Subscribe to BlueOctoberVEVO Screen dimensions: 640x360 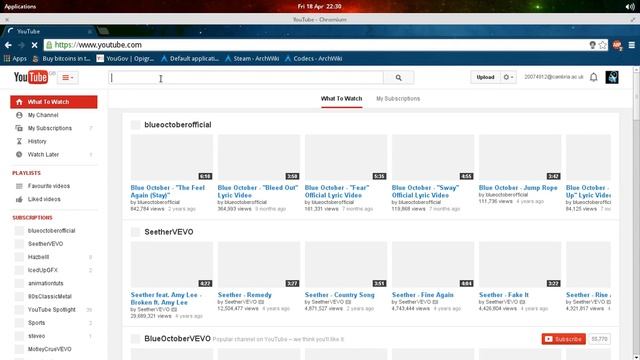564,339
